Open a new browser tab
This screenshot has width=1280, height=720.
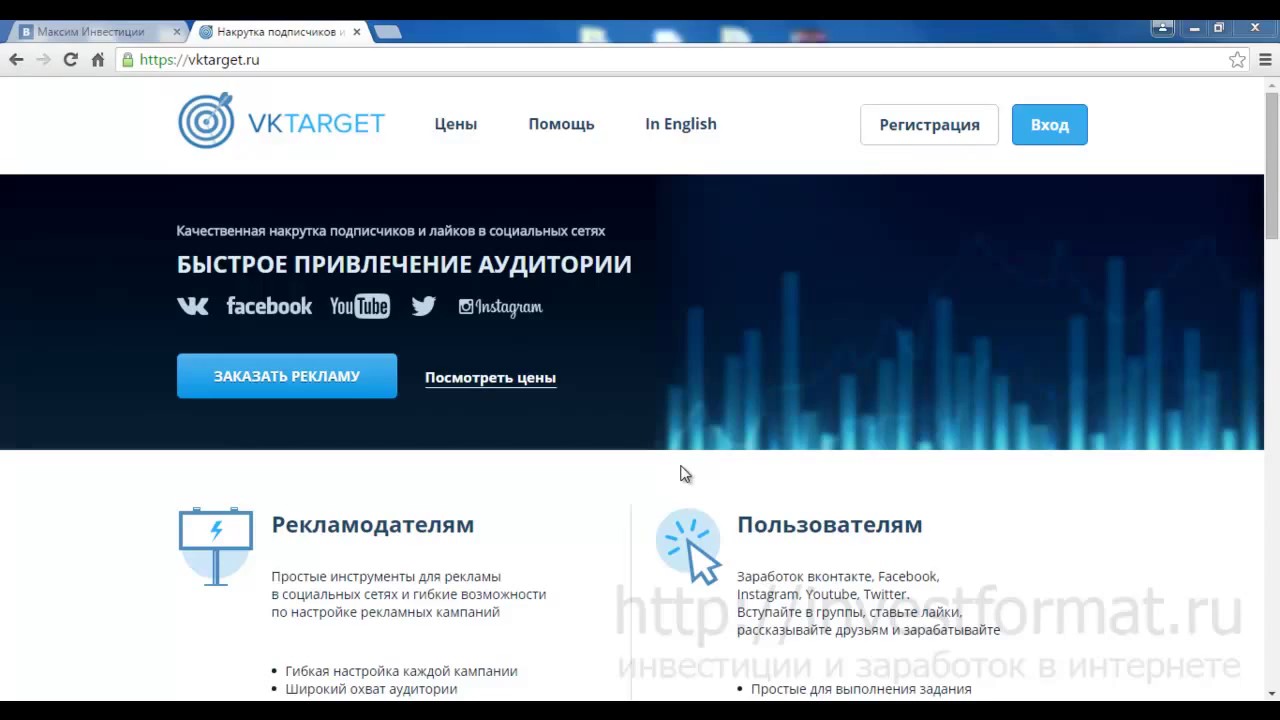(x=388, y=32)
